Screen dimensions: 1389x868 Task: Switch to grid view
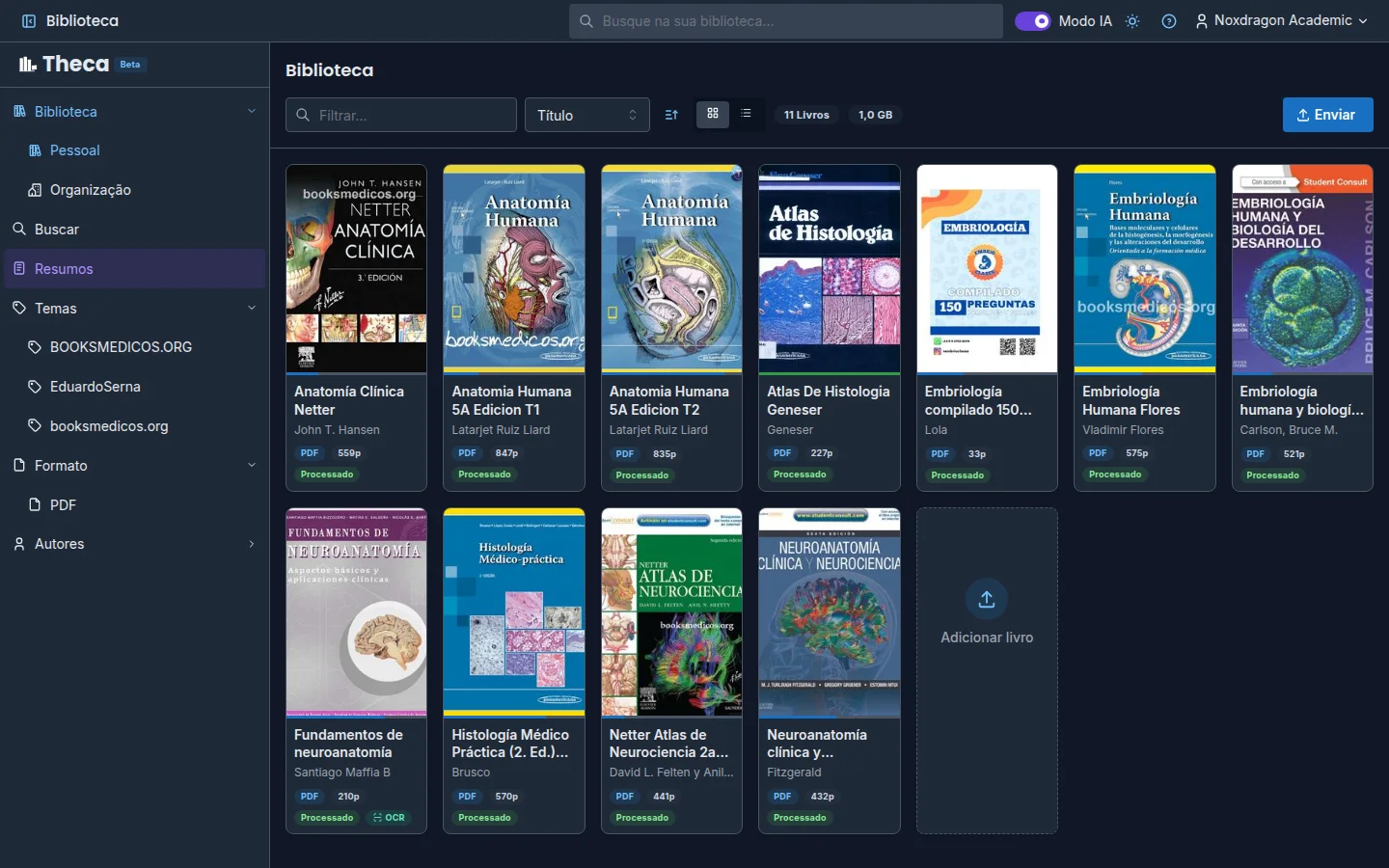click(713, 114)
